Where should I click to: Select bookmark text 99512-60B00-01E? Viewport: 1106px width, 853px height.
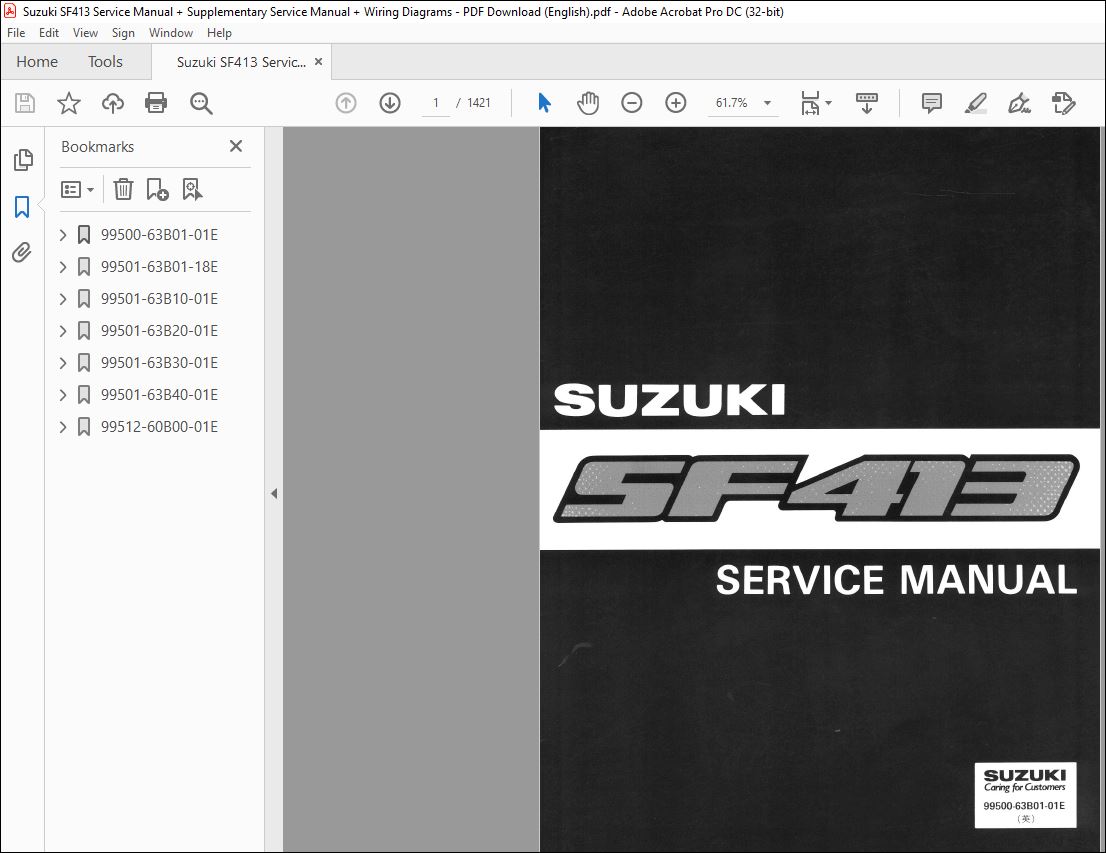[159, 427]
